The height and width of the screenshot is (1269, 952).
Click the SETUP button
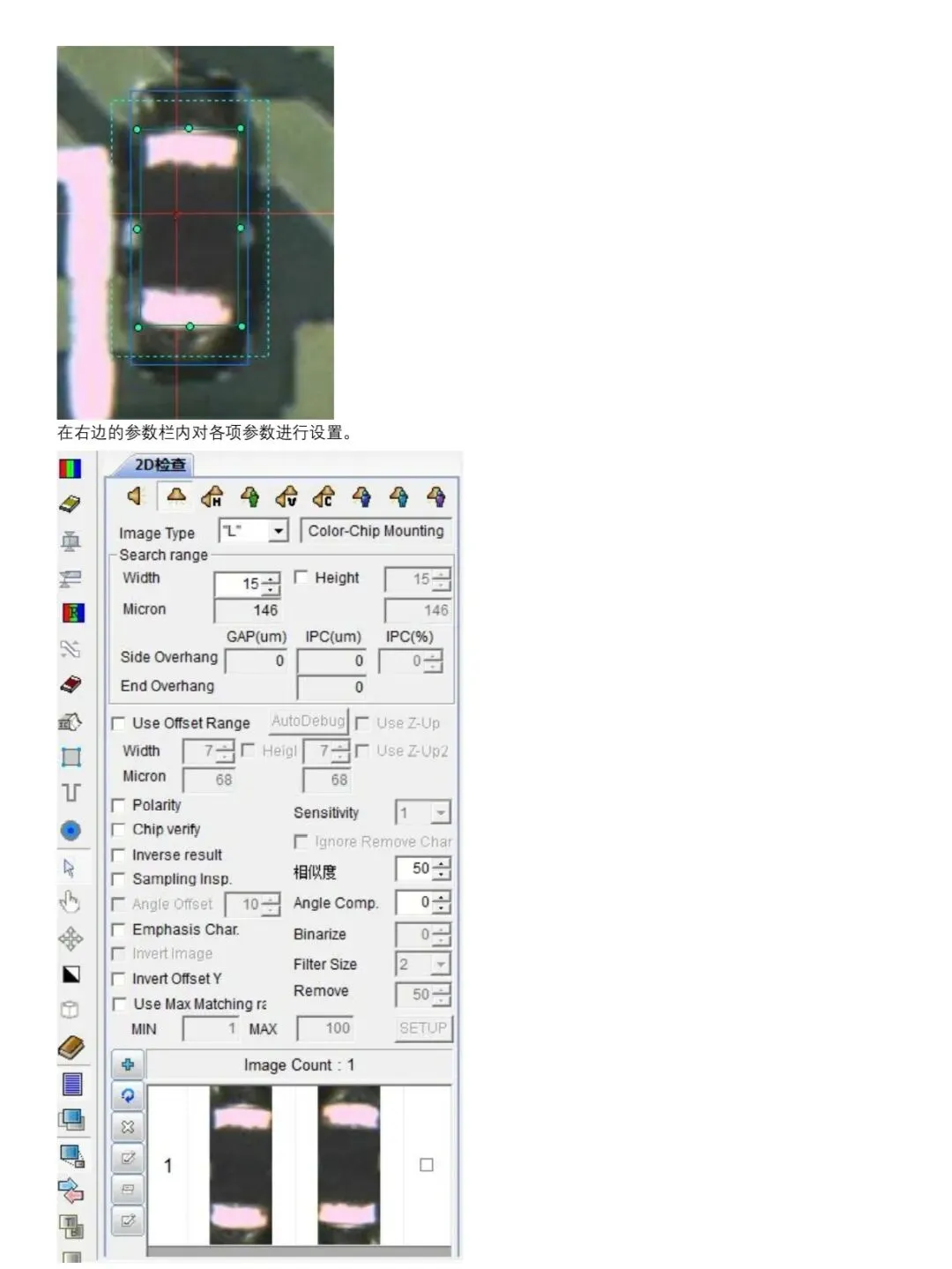tap(423, 1028)
